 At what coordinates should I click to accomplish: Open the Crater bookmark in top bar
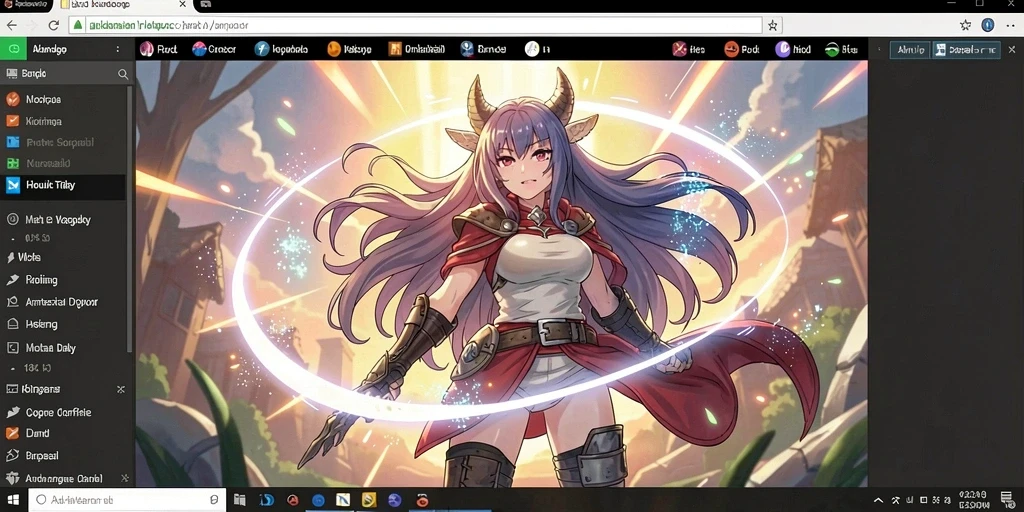click(214, 49)
